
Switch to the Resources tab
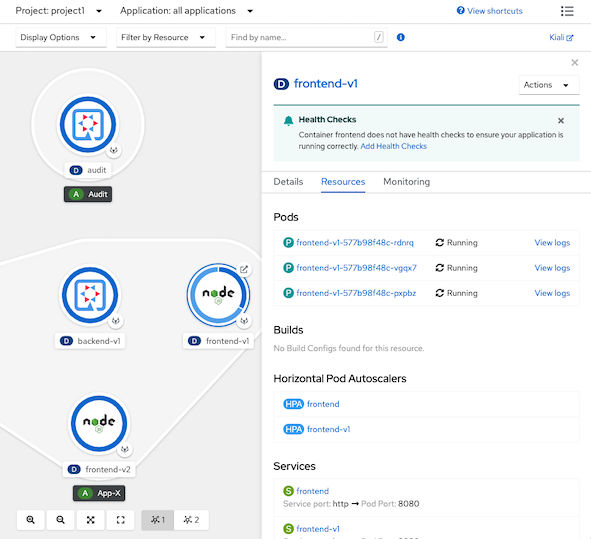pyautogui.click(x=343, y=182)
